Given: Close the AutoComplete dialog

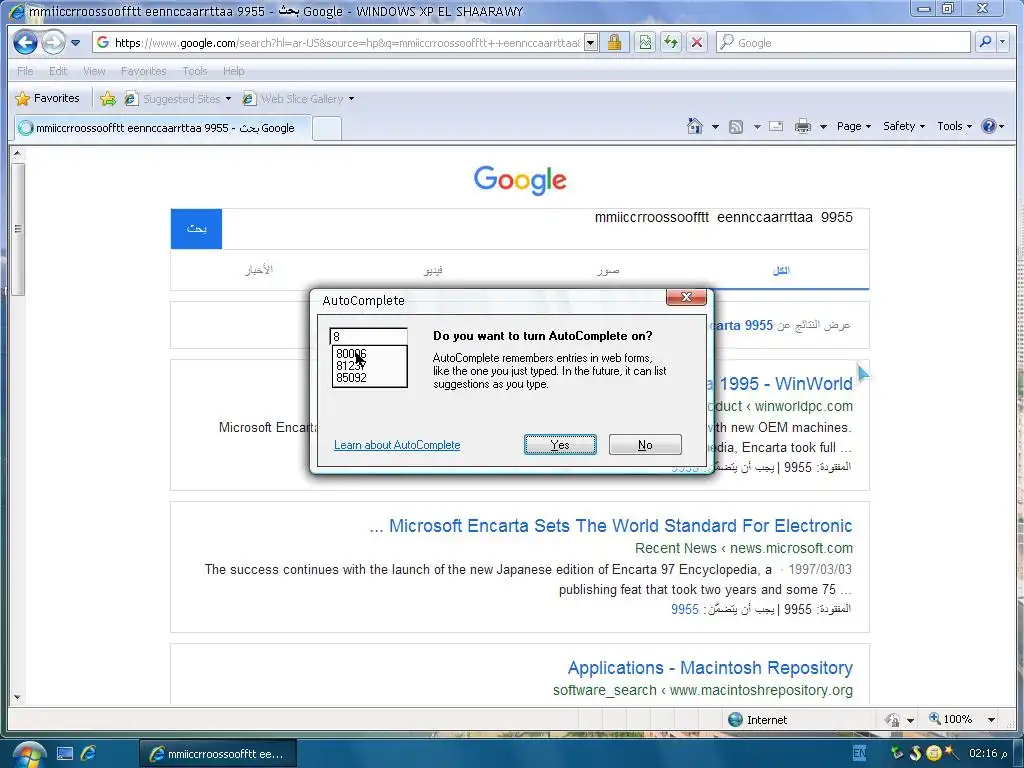Looking at the screenshot, I should pos(686,297).
